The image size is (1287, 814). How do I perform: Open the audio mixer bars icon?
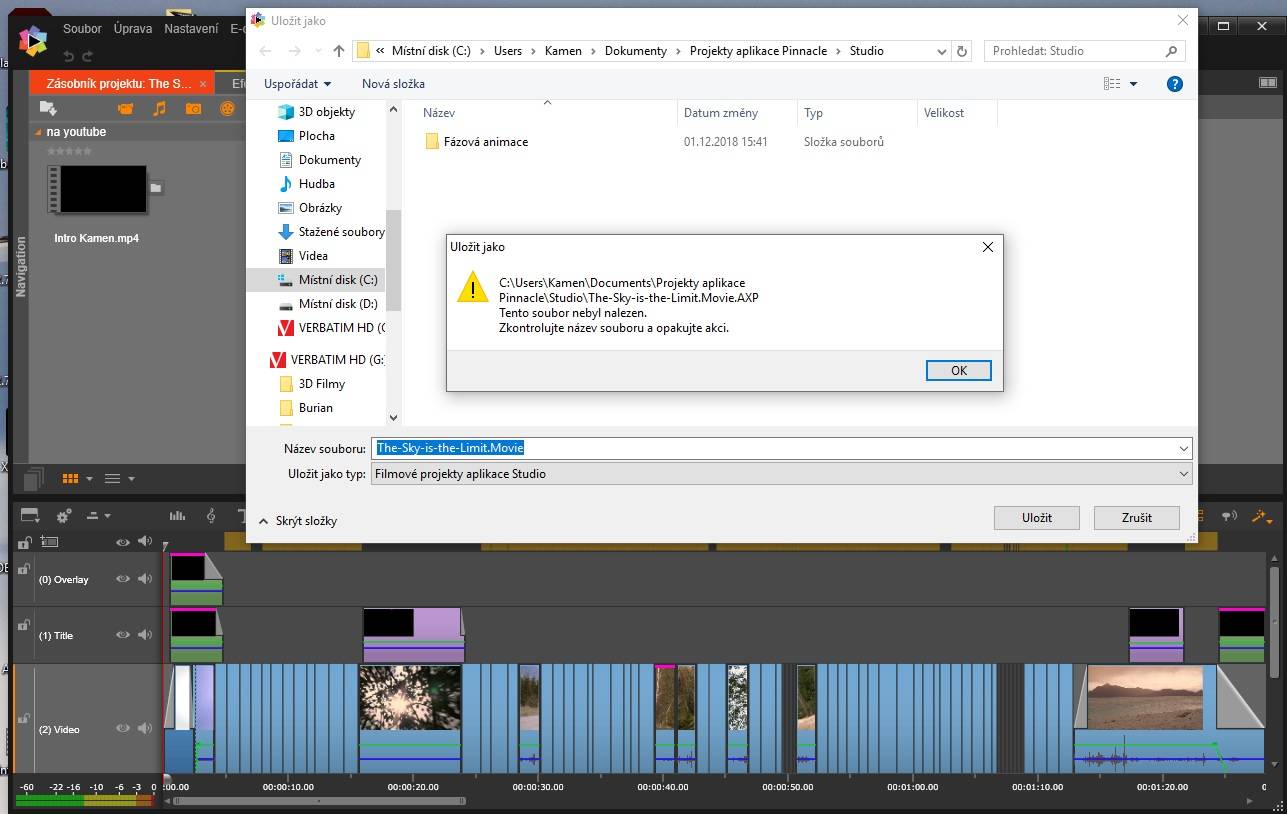click(x=177, y=516)
